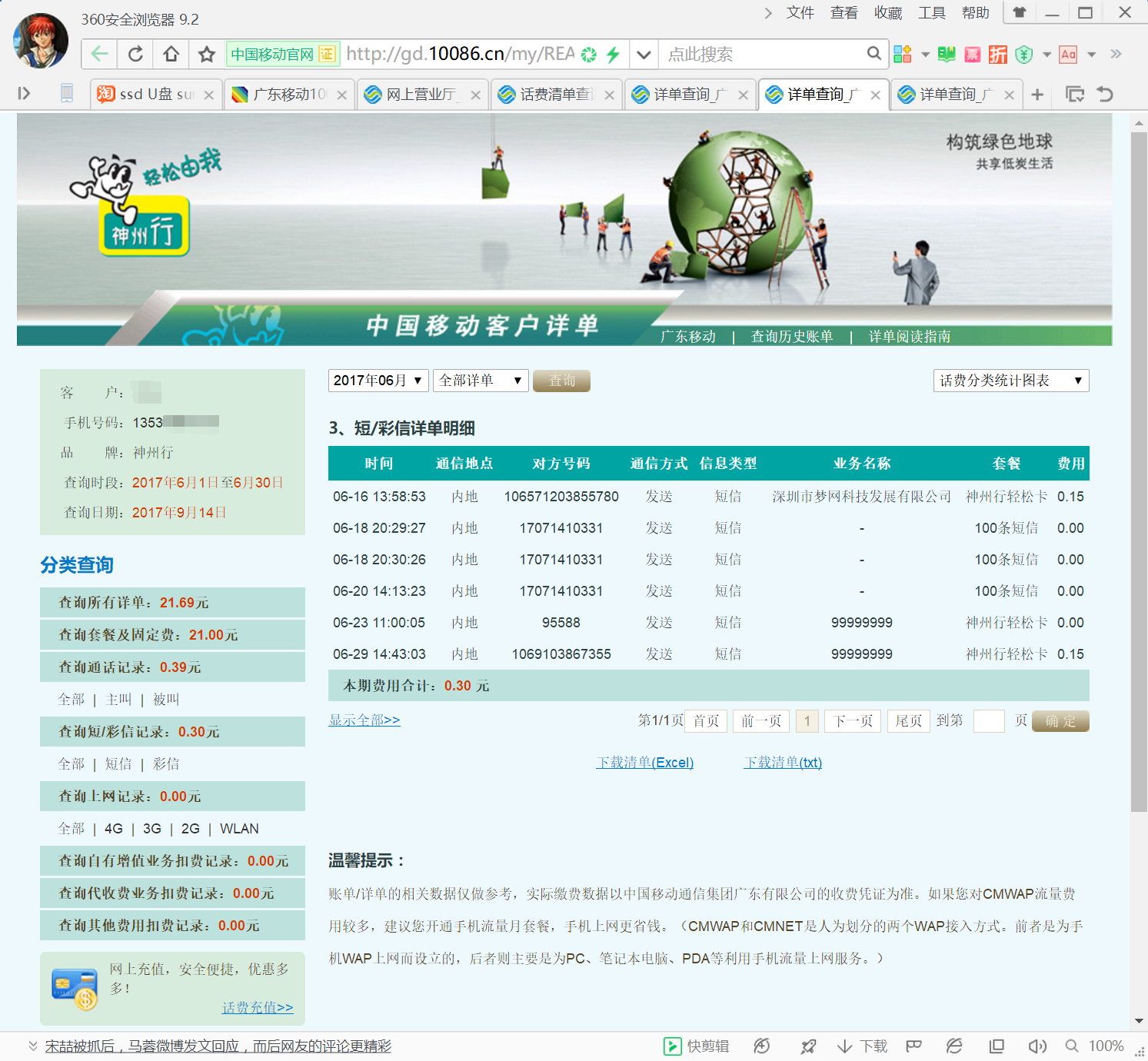The width and height of the screenshot is (1148, 1061).
Task: Open the 全部详单 bill type dropdown
Action: pyautogui.click(x=481, y=381)
